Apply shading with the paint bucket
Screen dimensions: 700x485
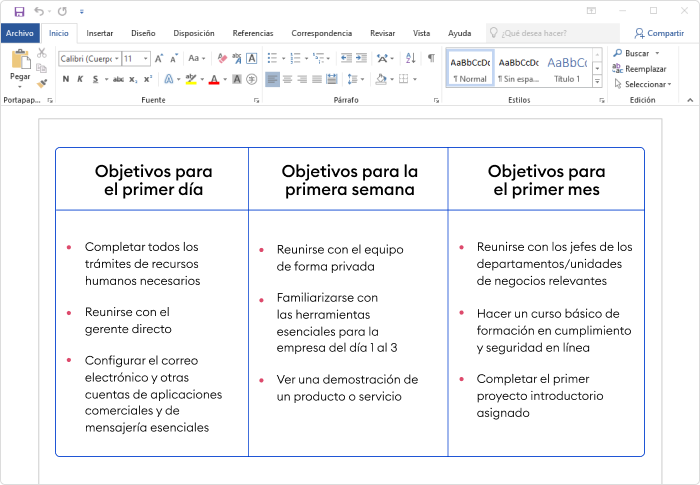pyautogui.click(x=381, y=79)
